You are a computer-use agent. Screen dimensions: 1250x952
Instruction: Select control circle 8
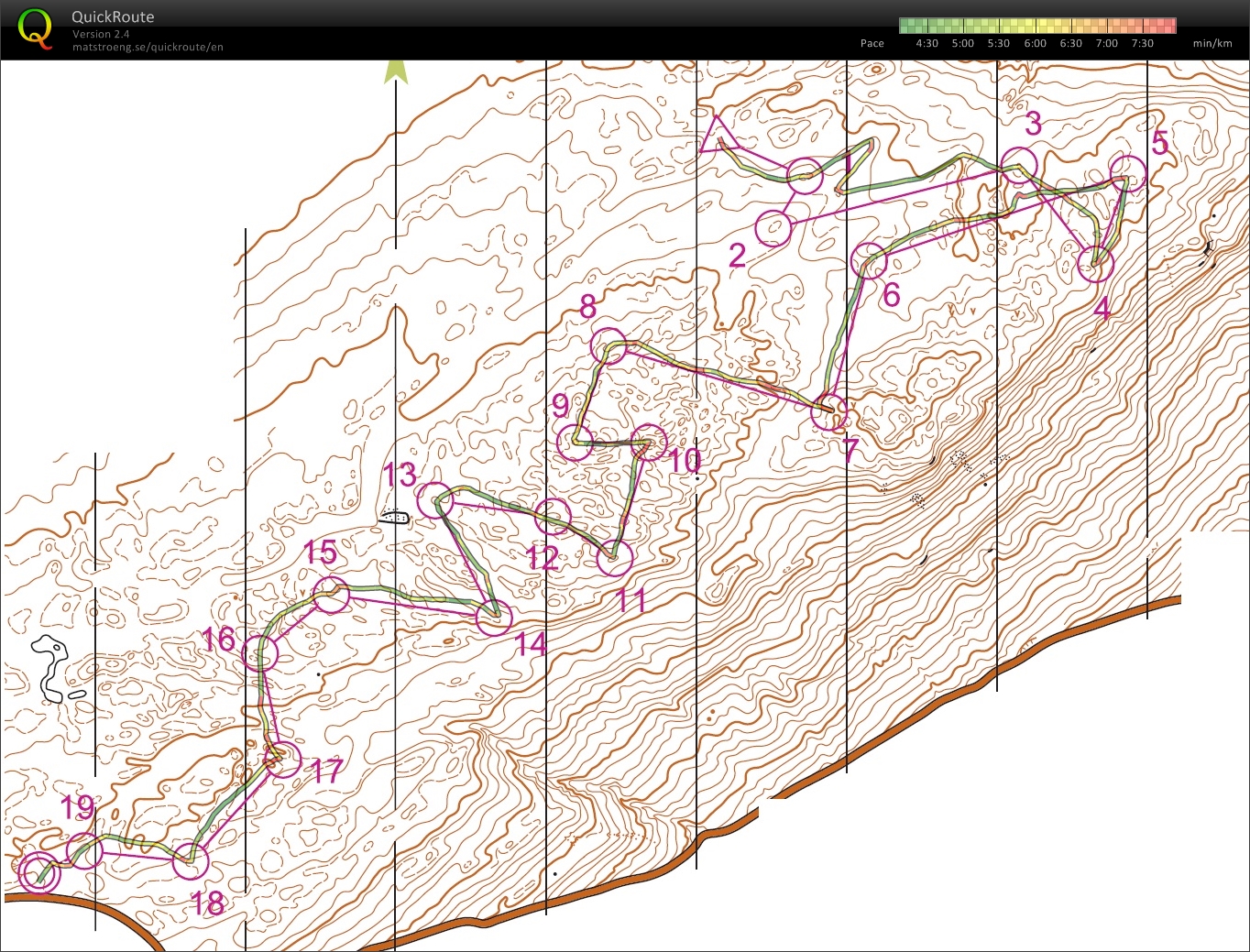(x=609, y=346)
